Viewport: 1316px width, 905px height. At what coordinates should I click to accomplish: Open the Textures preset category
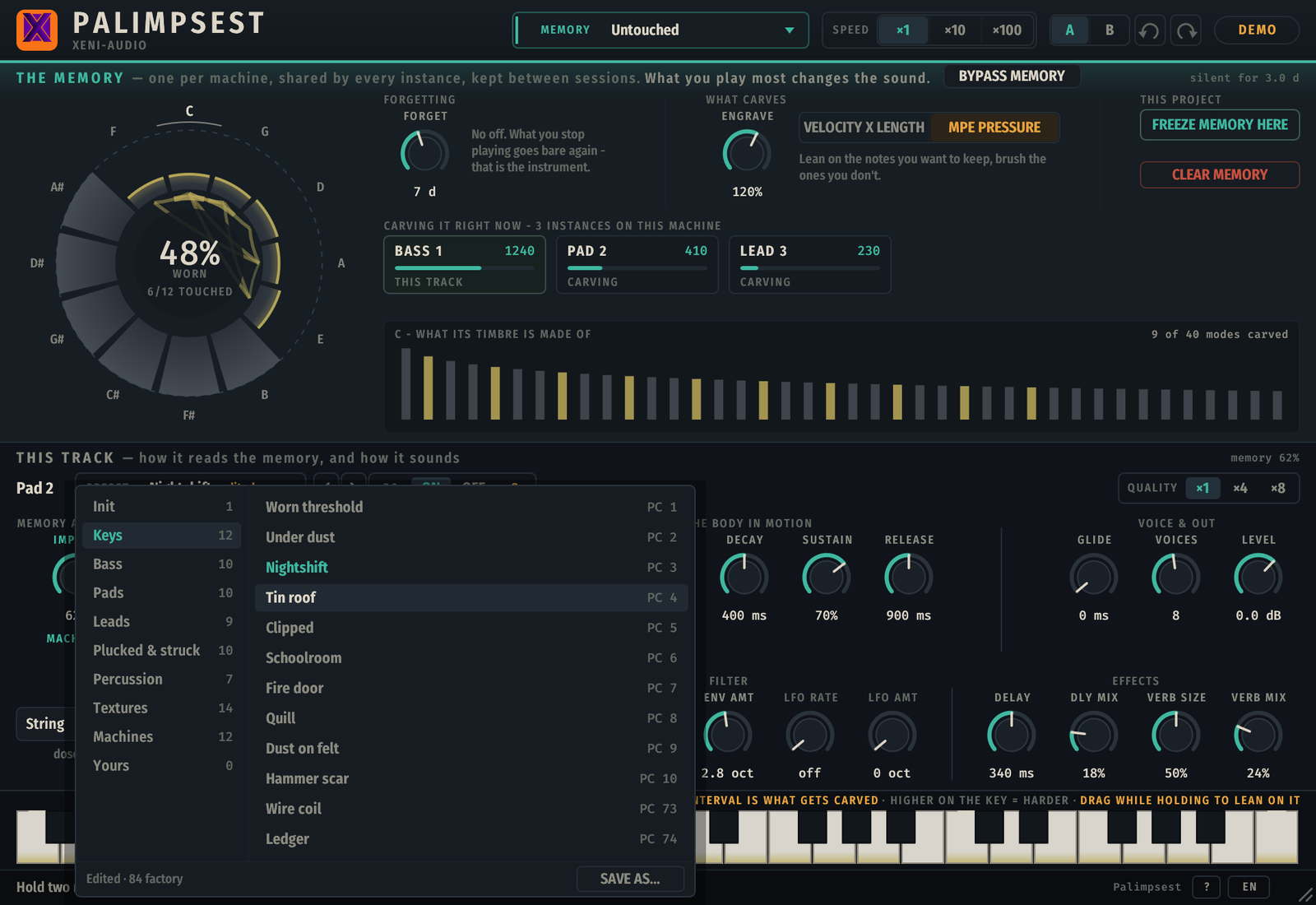click(162, 708)
